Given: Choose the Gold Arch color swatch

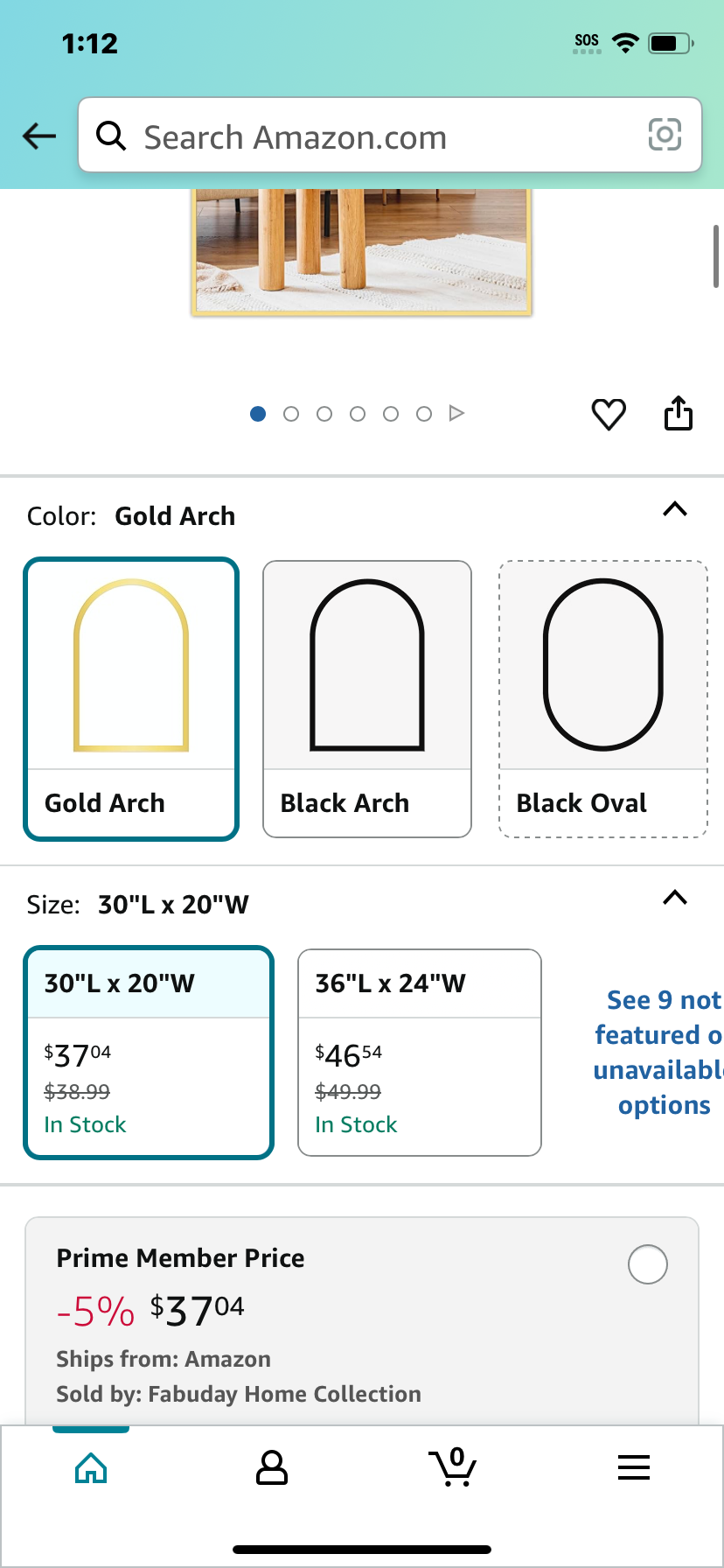Looking at the screenshot, I should pyautogui.click(x=131, y=699).
